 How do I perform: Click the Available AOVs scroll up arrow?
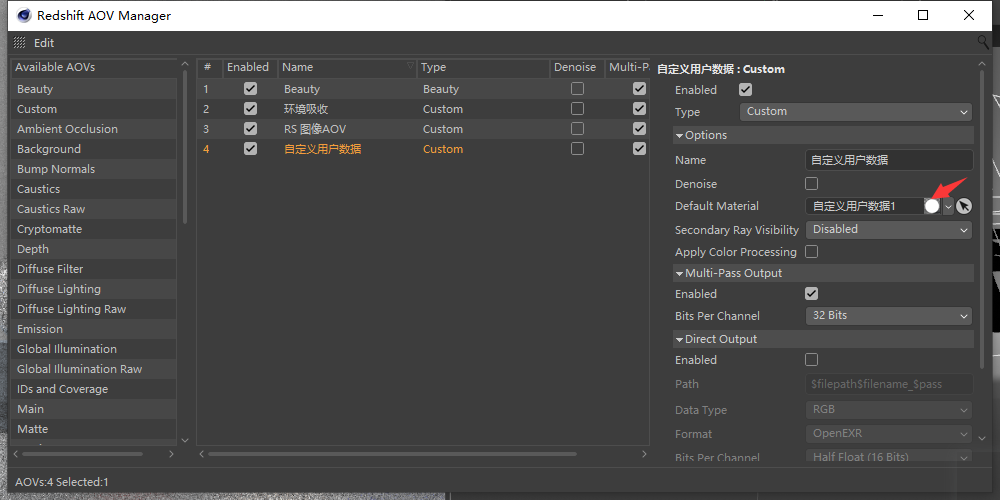click(x=185, y=64)
